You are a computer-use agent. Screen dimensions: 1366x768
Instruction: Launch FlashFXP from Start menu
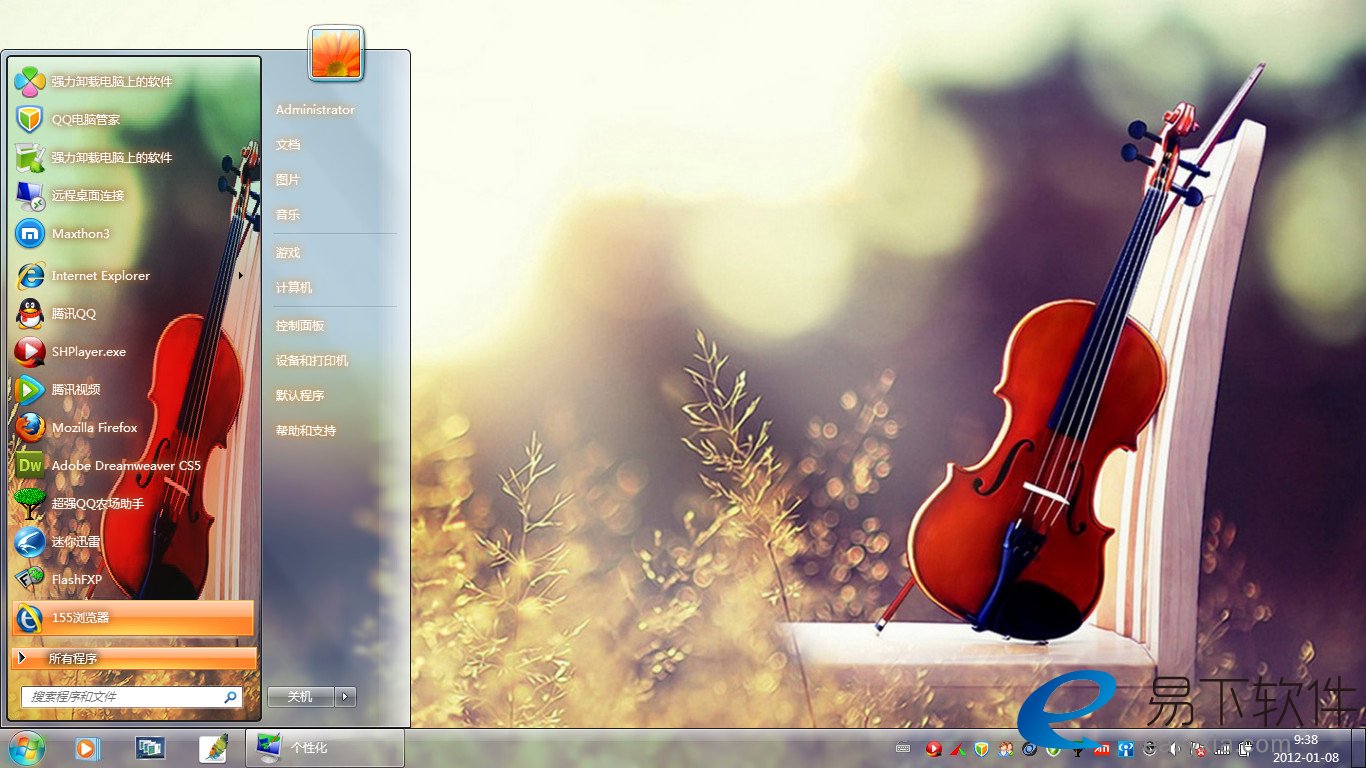point(76,580)
